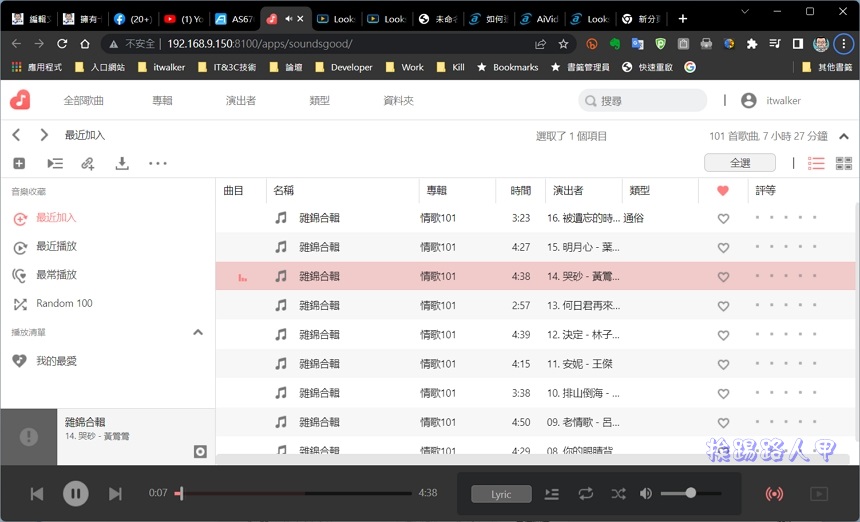Open the Developer bookmarks folder
Image resolution: width=860 pixels, height=522 pixels.
click(x=344, y=67)
